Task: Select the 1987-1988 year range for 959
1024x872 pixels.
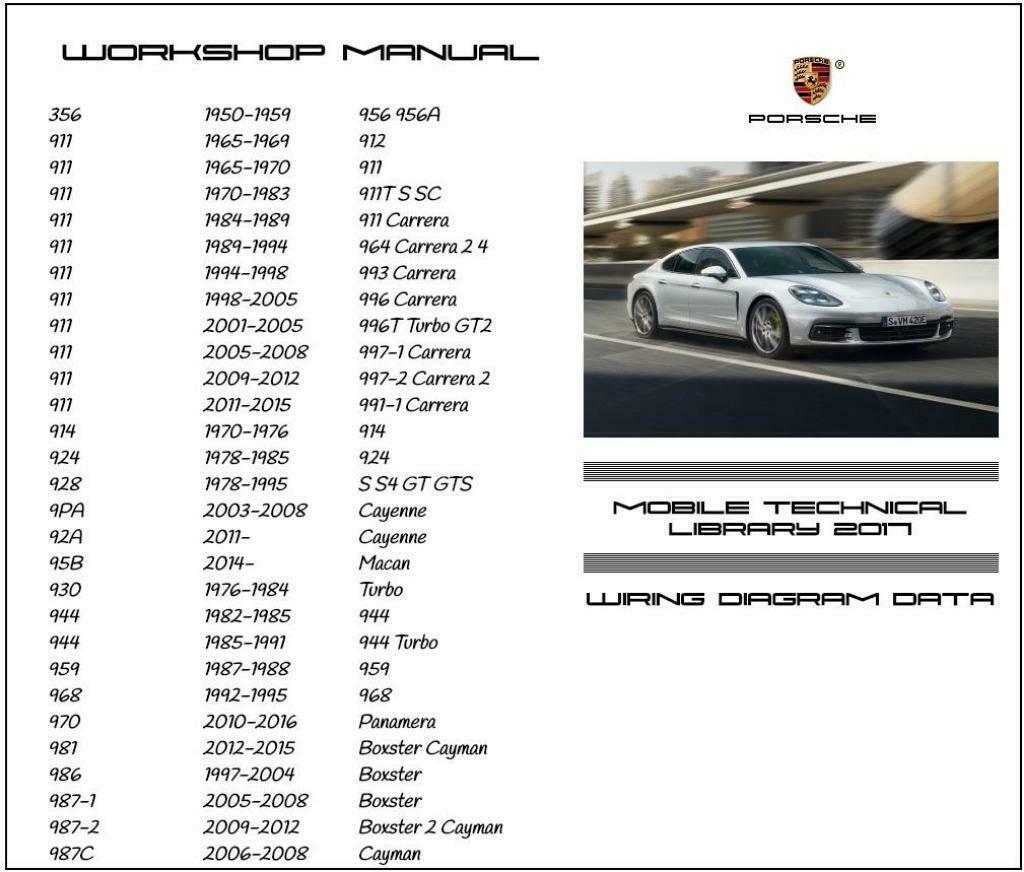Action: (x=247, y=669)
